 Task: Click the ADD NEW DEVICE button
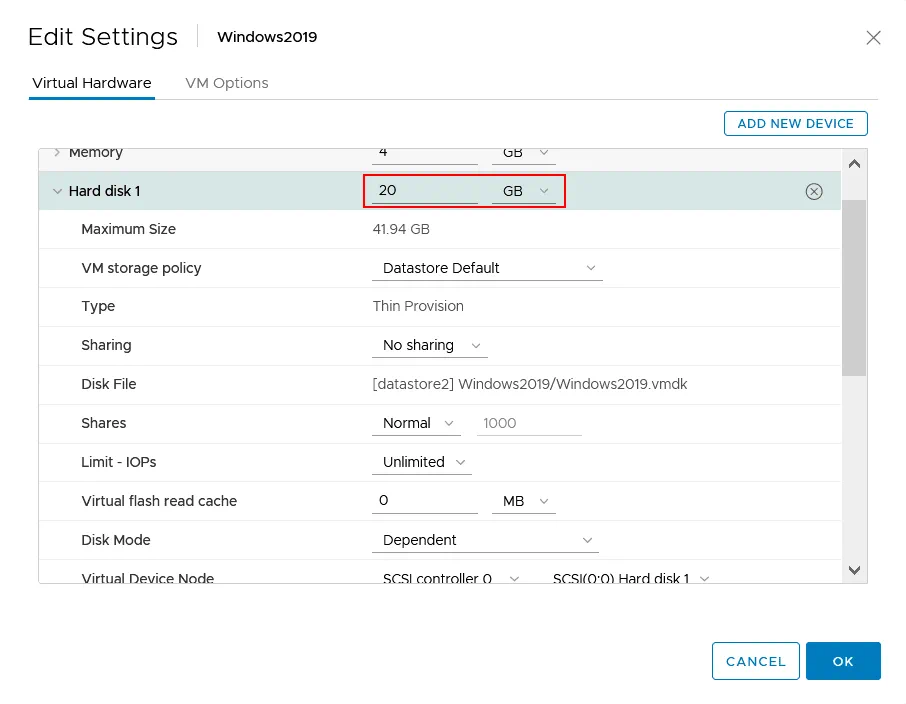tap(795, 123)
